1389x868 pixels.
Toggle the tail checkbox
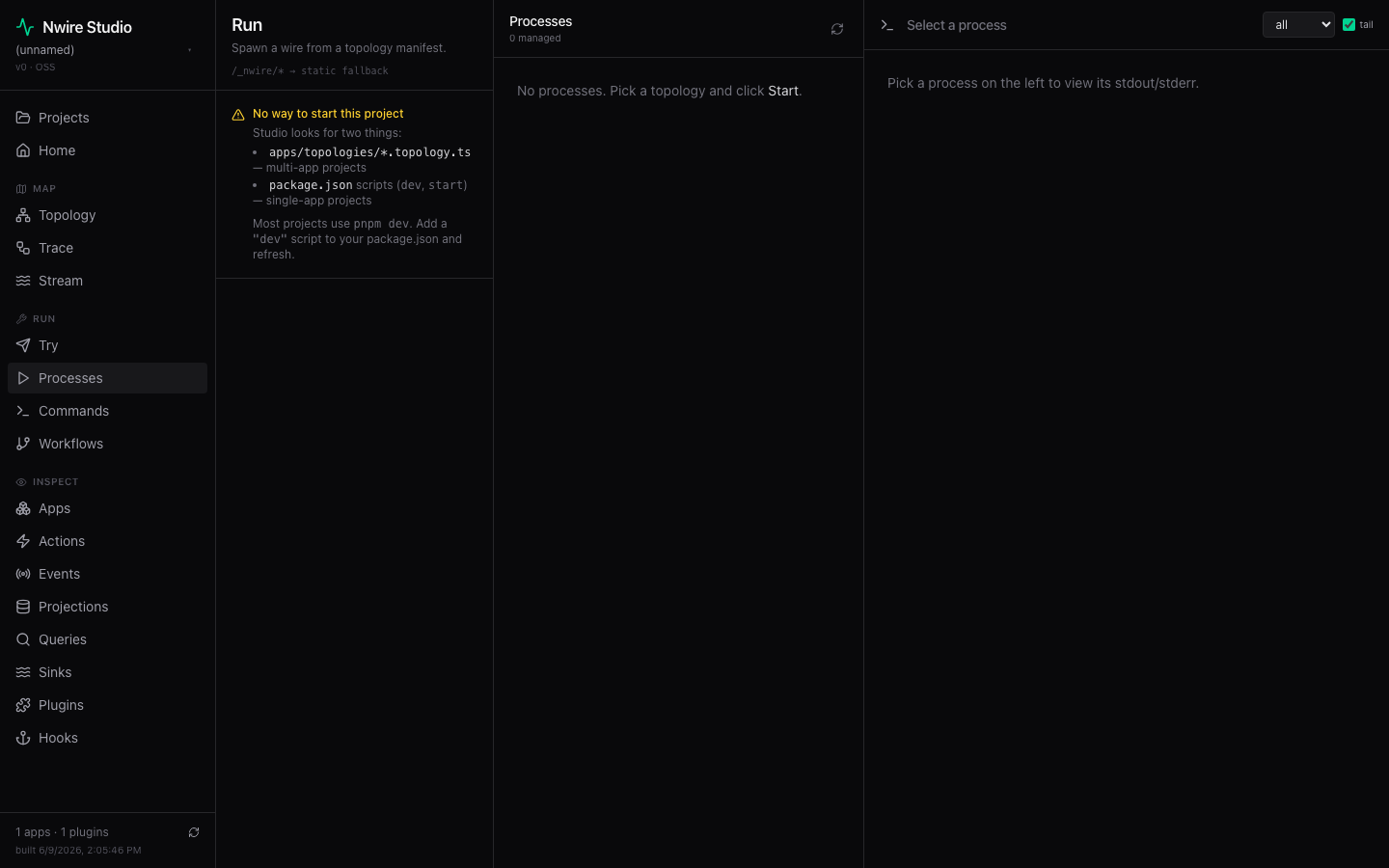(1348, 25)
